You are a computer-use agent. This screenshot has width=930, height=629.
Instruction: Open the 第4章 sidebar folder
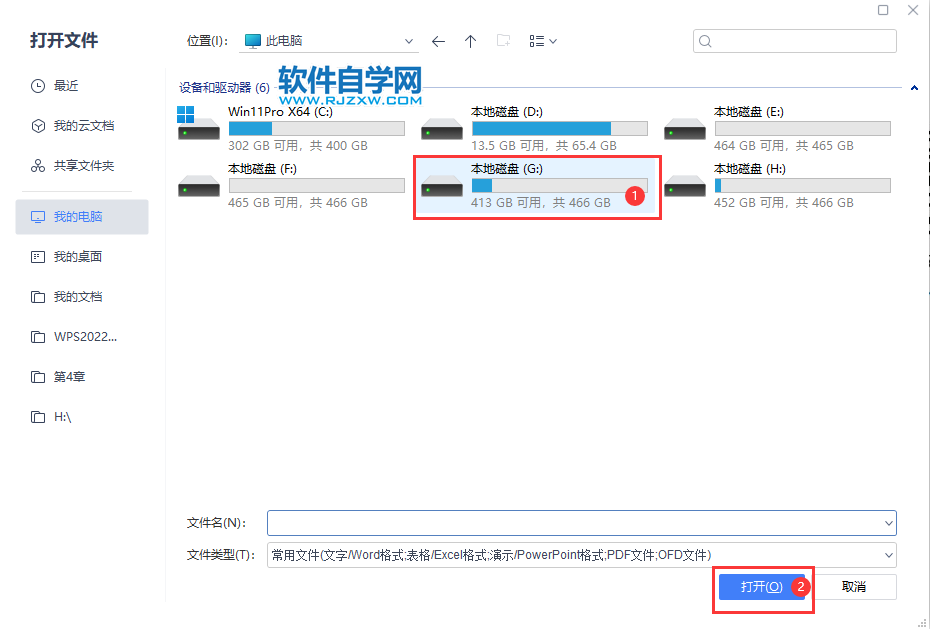[x=70, y=376]
